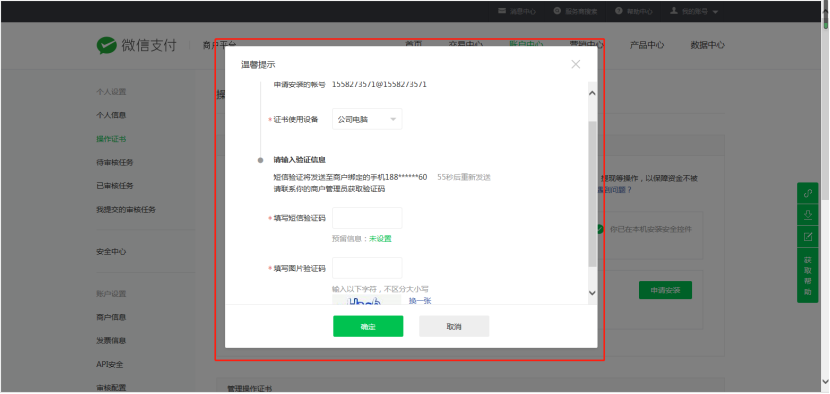
Task: Close the 温馨提示 dialog with X
Action: coord(575,64)
